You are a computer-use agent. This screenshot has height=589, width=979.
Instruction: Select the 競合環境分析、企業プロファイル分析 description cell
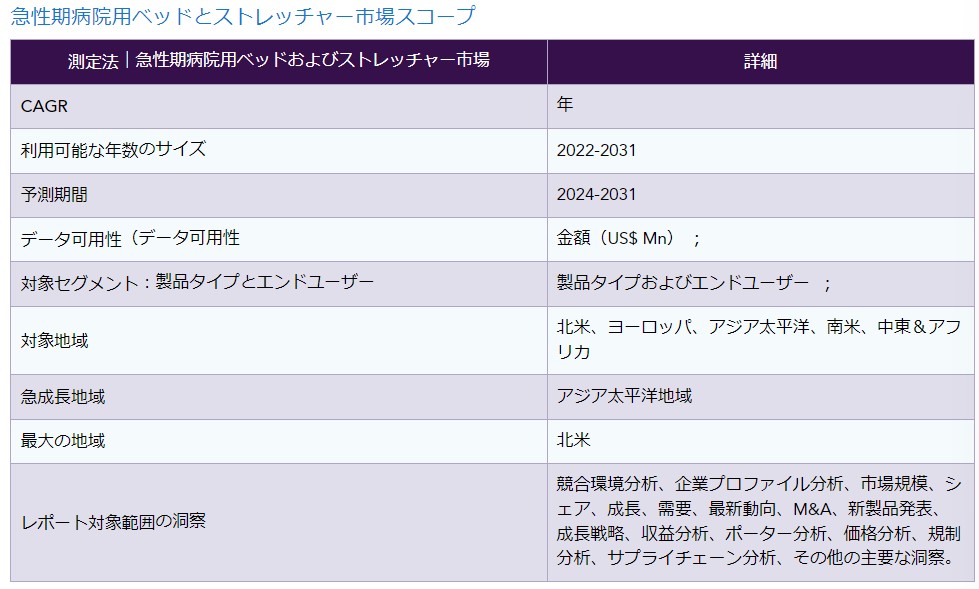760,522
